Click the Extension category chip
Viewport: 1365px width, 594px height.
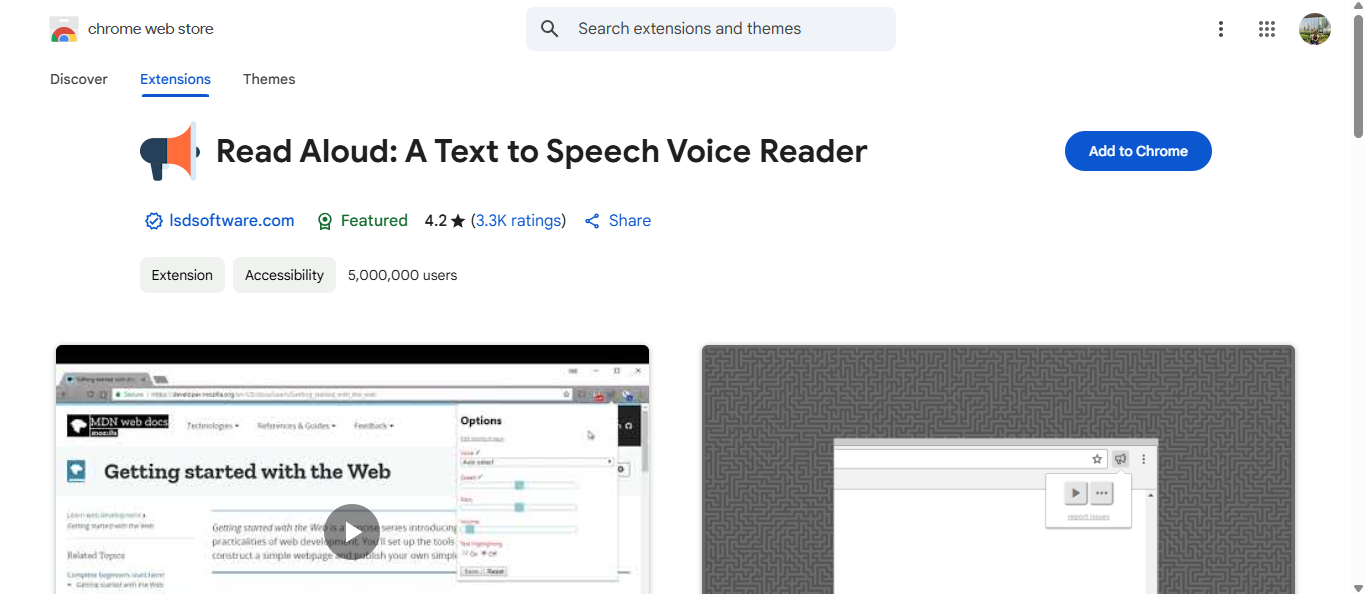pyautogui.click(x=182, y=274)
